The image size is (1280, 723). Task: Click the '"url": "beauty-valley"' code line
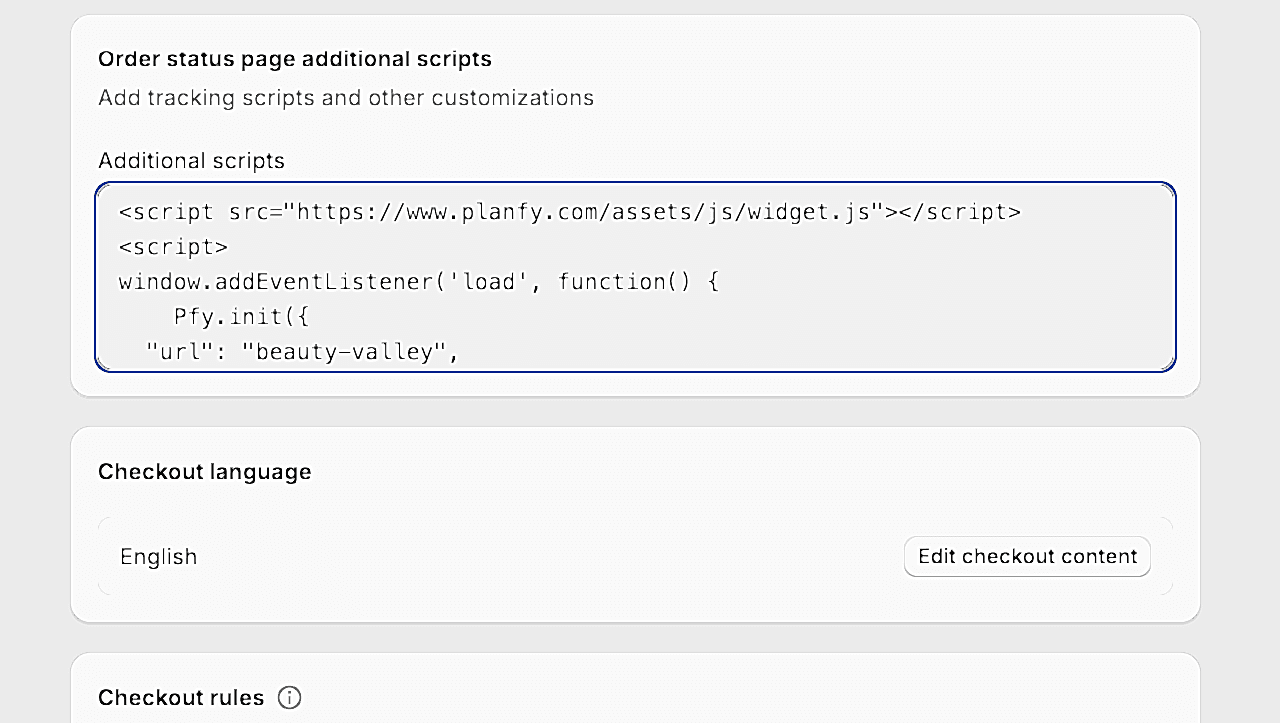pyautogui.click(x=302, y=352)
